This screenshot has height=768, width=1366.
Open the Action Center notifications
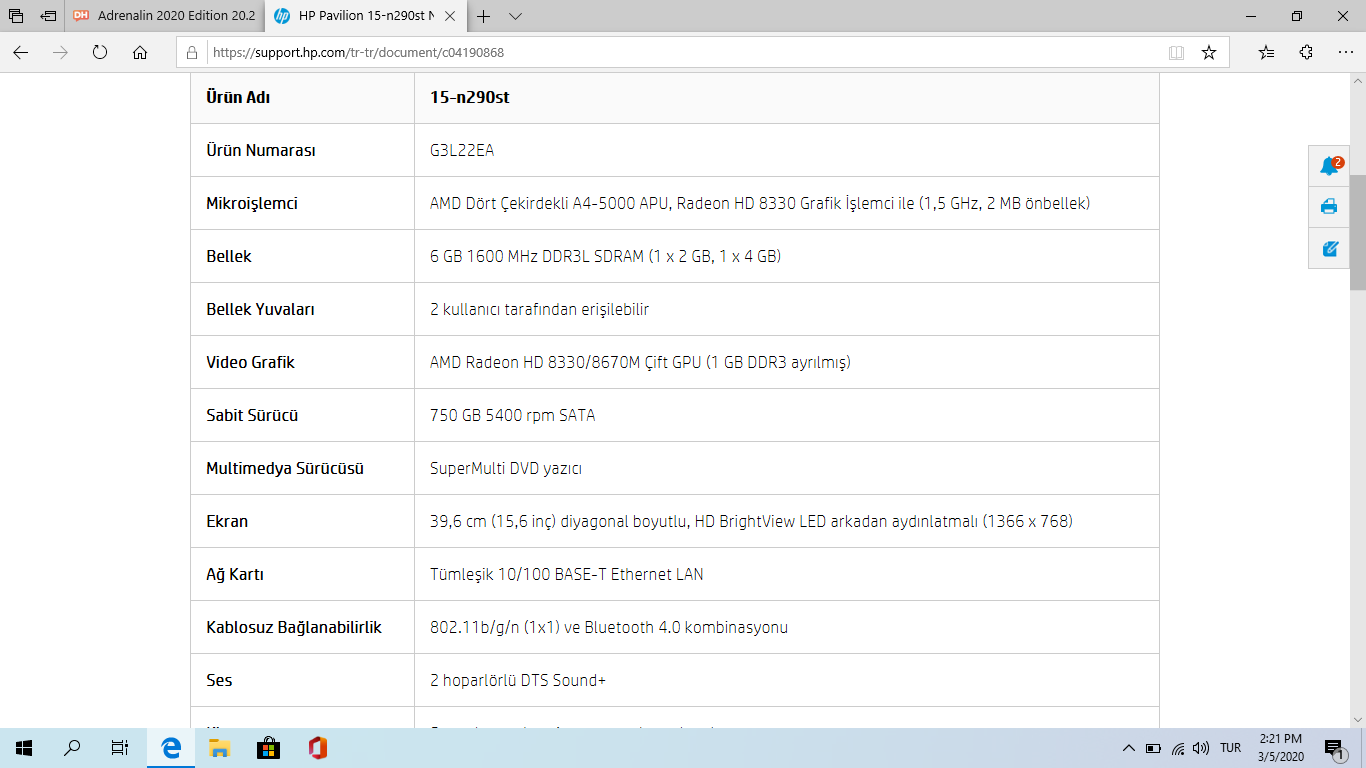point(1334,747)
